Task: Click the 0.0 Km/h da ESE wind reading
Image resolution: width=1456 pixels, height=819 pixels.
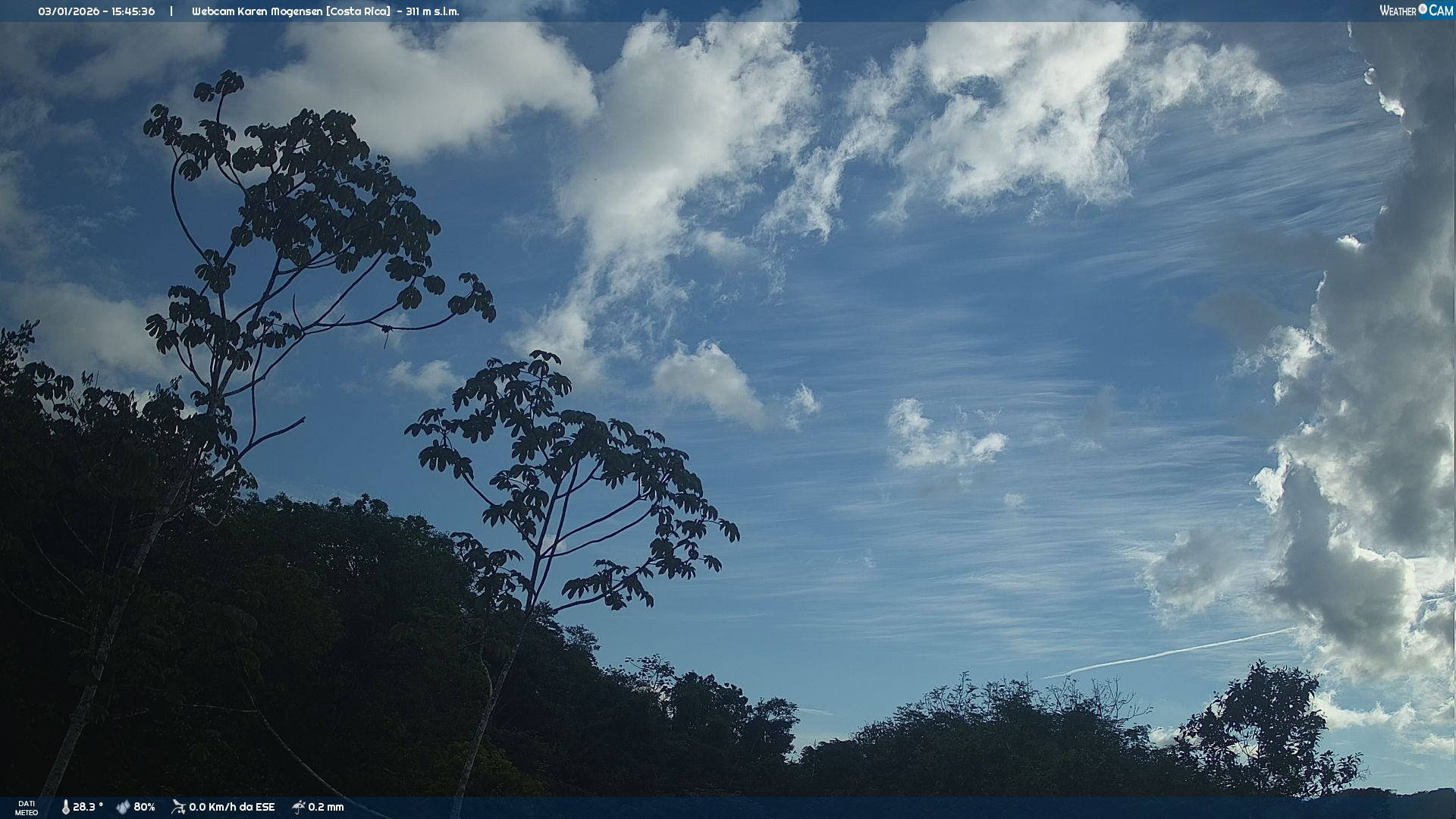Action: click(231, 807)
